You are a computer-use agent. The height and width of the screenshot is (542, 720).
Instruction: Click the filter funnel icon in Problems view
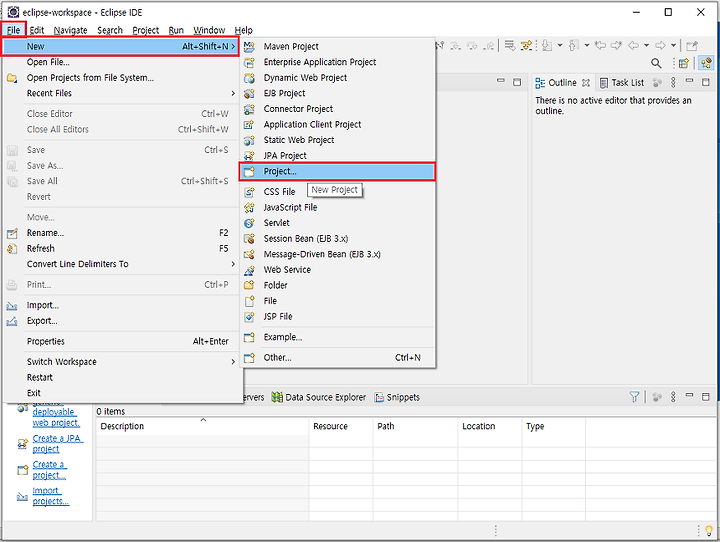click(634, 396)
